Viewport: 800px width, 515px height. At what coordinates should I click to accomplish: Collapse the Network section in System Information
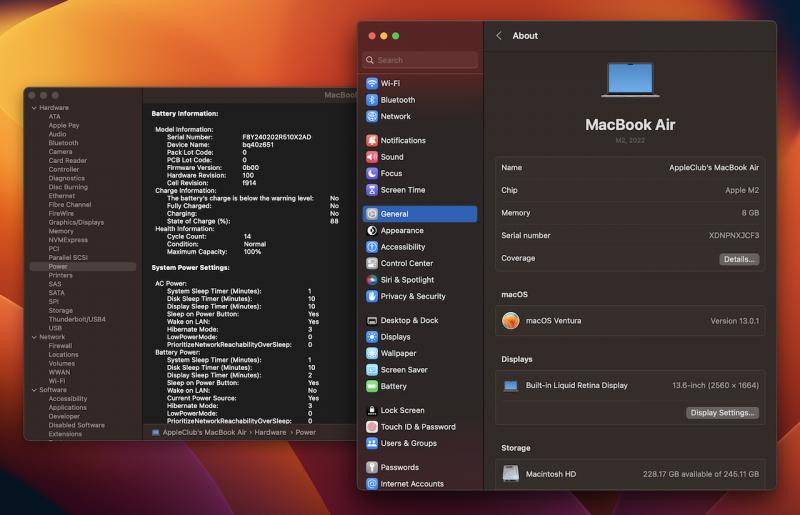coord(34,337)
